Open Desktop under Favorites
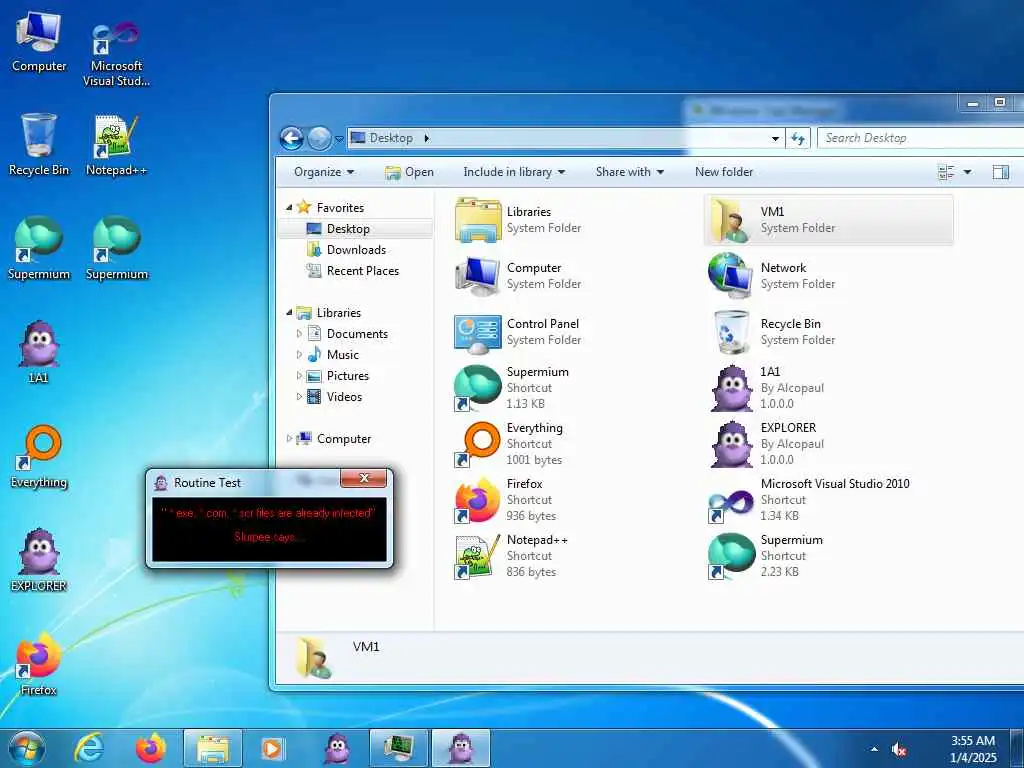1024x768 pixels. click(x=348, y=229)
